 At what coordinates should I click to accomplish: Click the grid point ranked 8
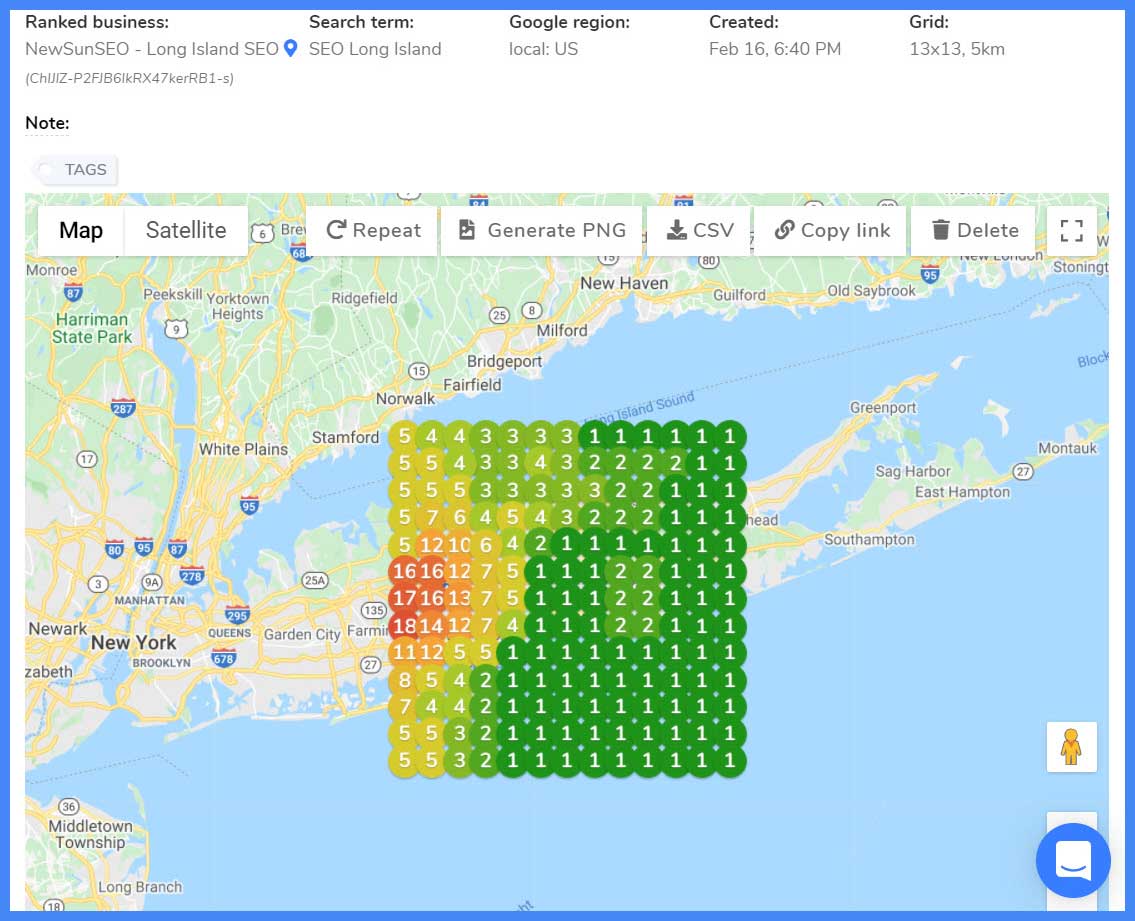click(405, 681)
